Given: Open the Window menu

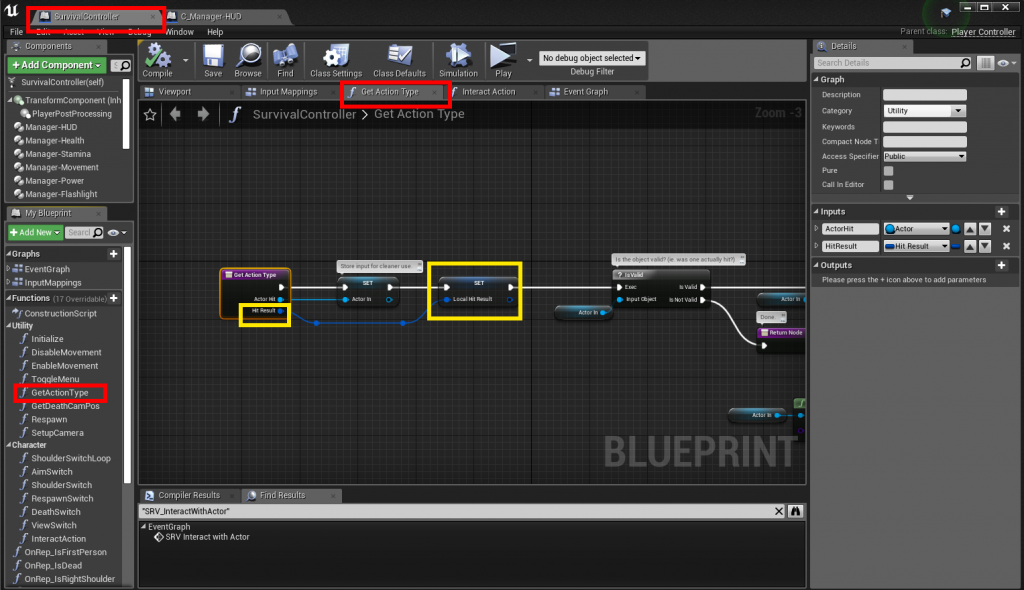Looking at the screenshot, I should point(179,32).
